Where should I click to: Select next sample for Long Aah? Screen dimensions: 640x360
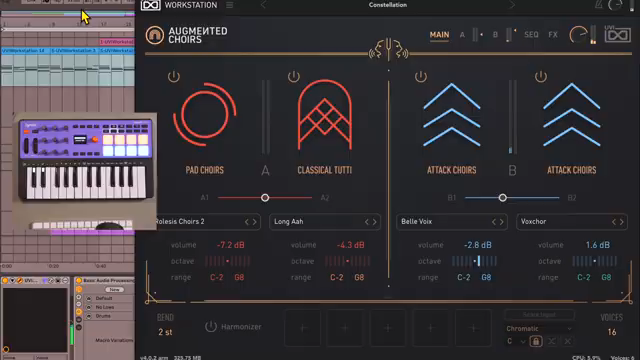[x=374, y=222]
